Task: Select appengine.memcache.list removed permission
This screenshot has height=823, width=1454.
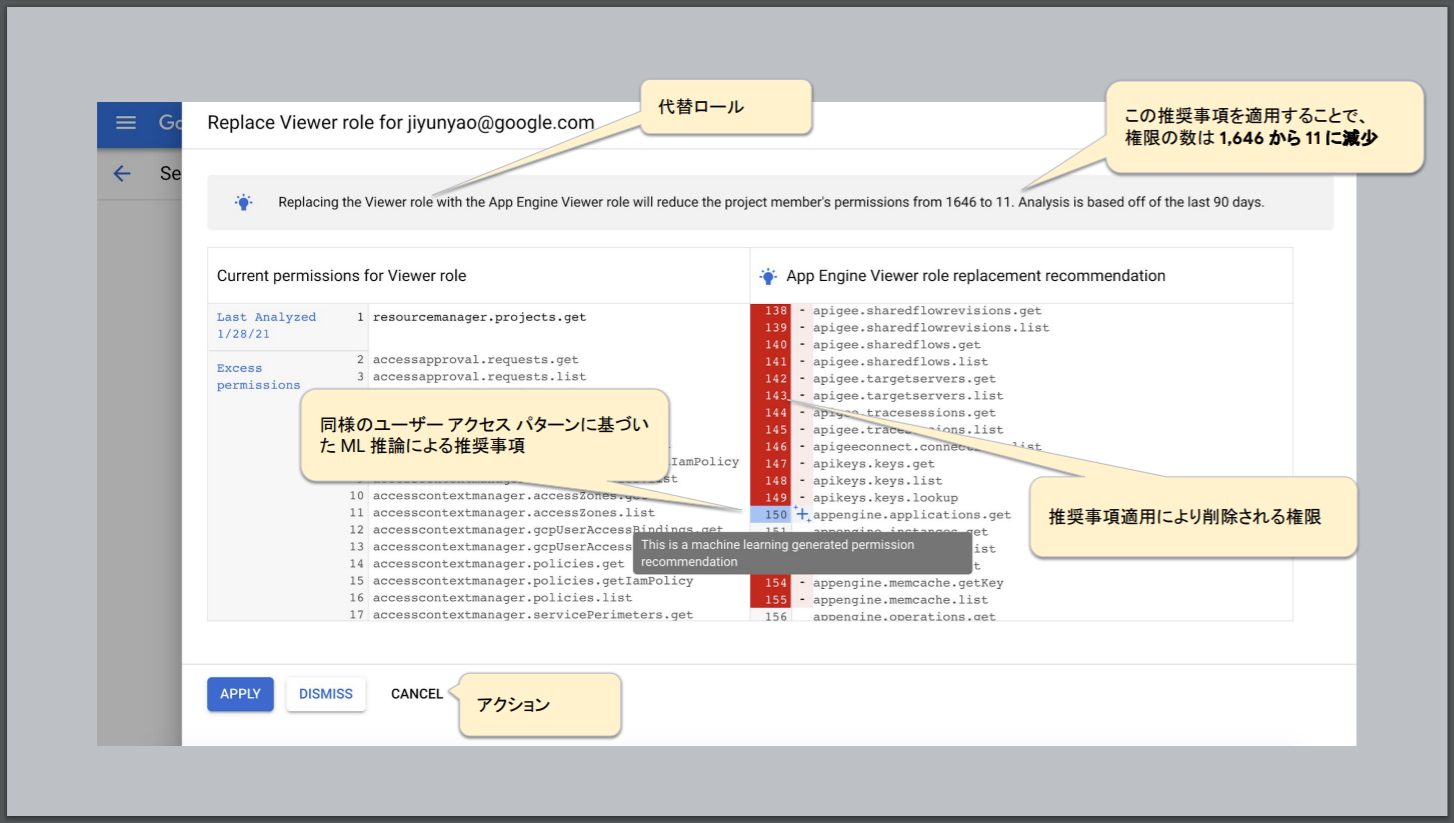Action: [900, 600]
